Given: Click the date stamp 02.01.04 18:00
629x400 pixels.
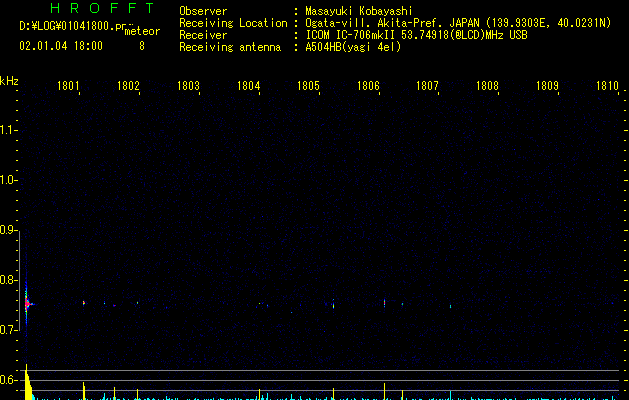Looking at the screenshot, I should [x=61, y=46].
